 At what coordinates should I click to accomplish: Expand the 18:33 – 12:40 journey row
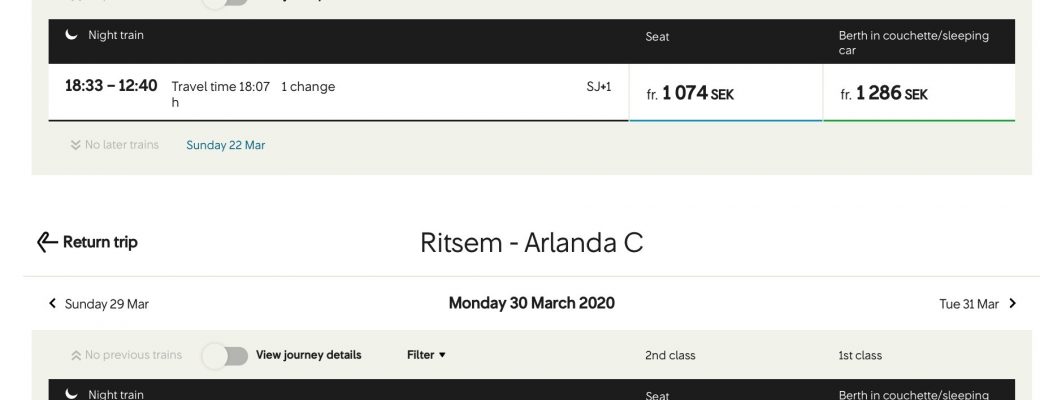[x=338, y=93]
